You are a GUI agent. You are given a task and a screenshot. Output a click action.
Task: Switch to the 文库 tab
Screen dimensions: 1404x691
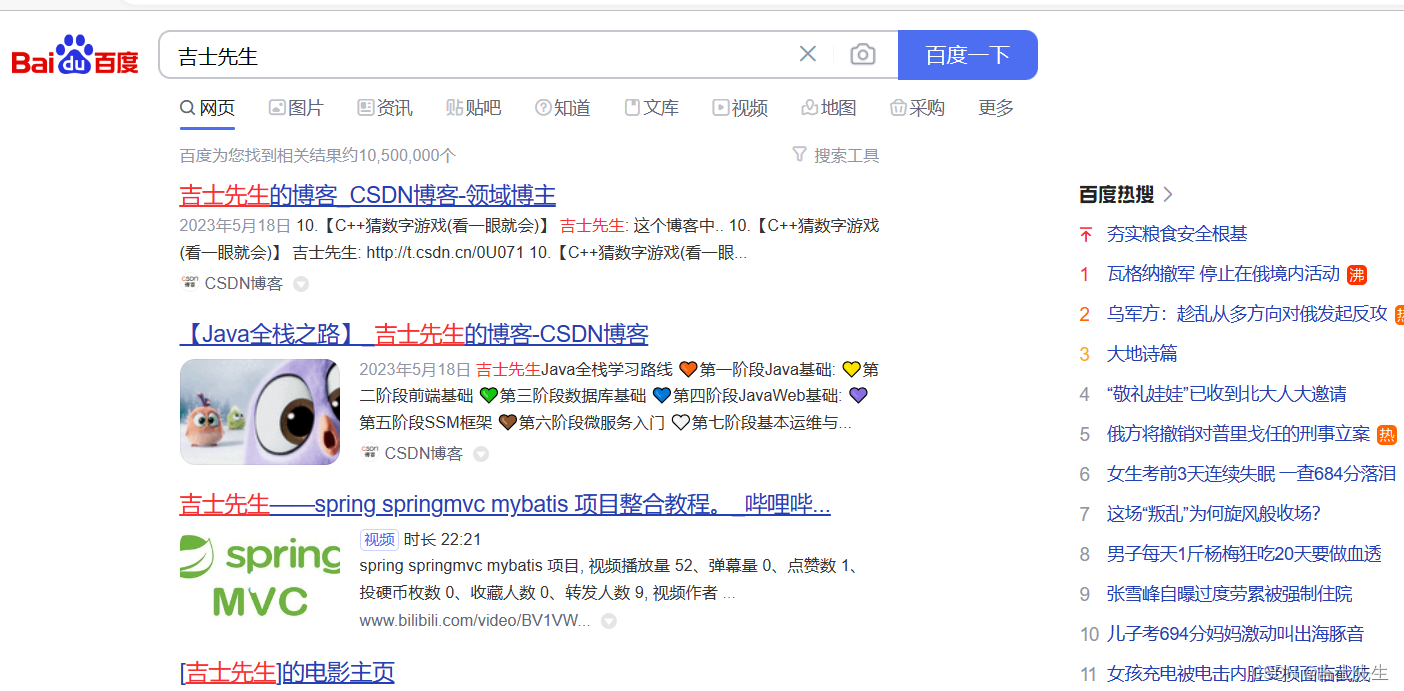click(651, 108)
